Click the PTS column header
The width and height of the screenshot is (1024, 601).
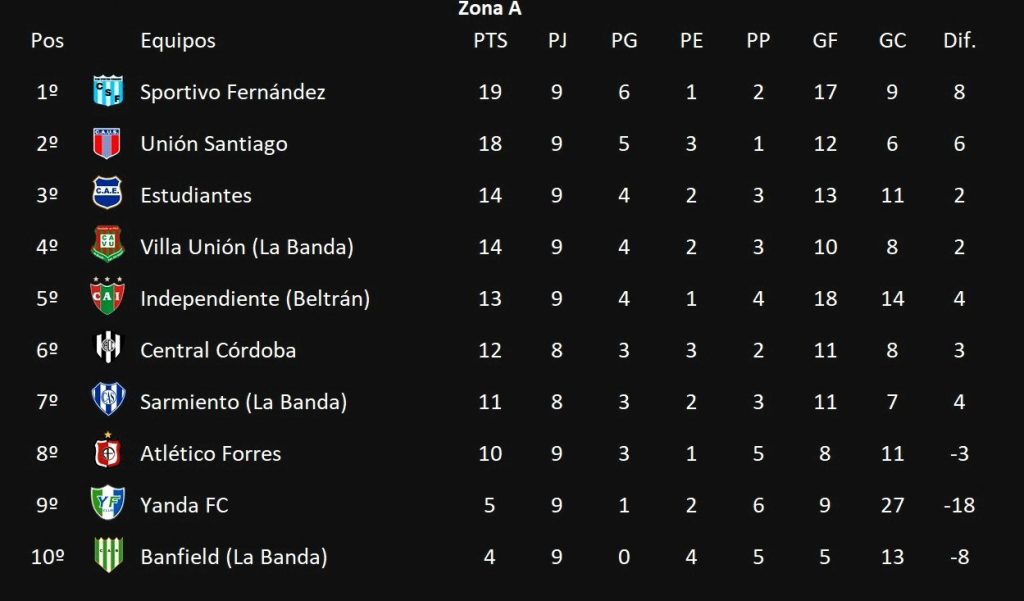point(490,41)
